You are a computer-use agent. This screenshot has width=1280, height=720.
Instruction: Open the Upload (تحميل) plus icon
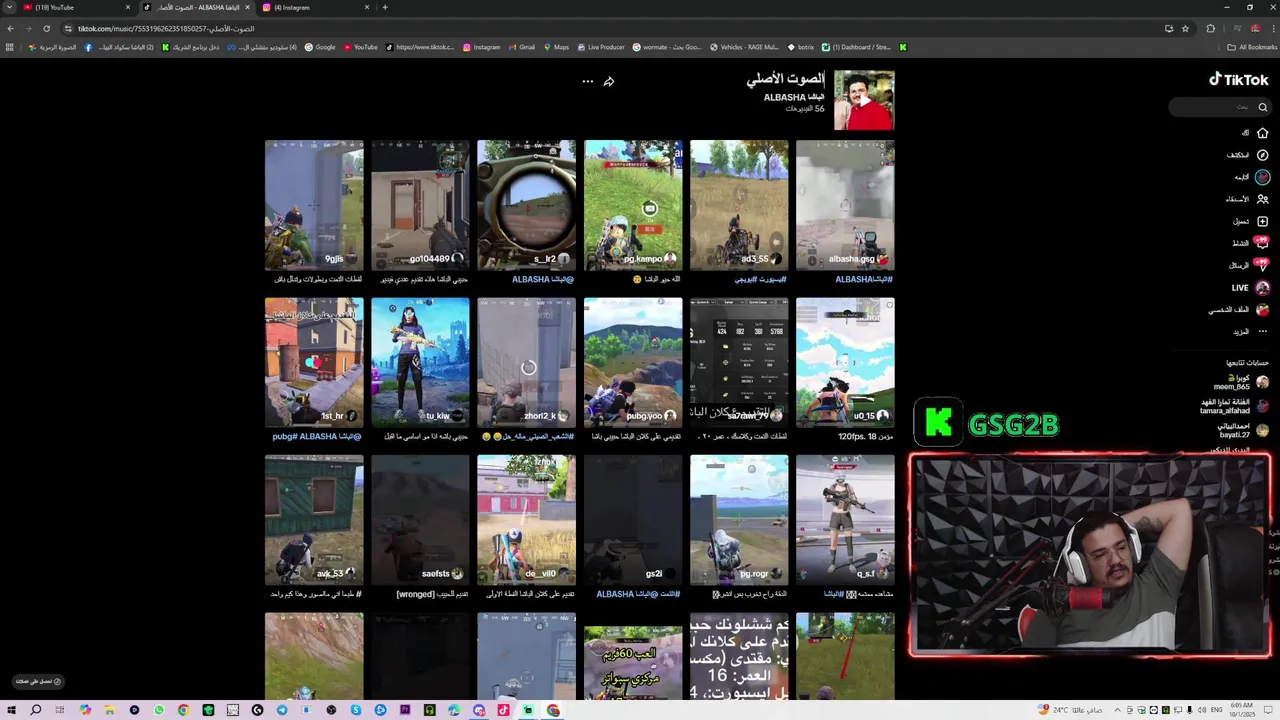(x=1262, y=221)
